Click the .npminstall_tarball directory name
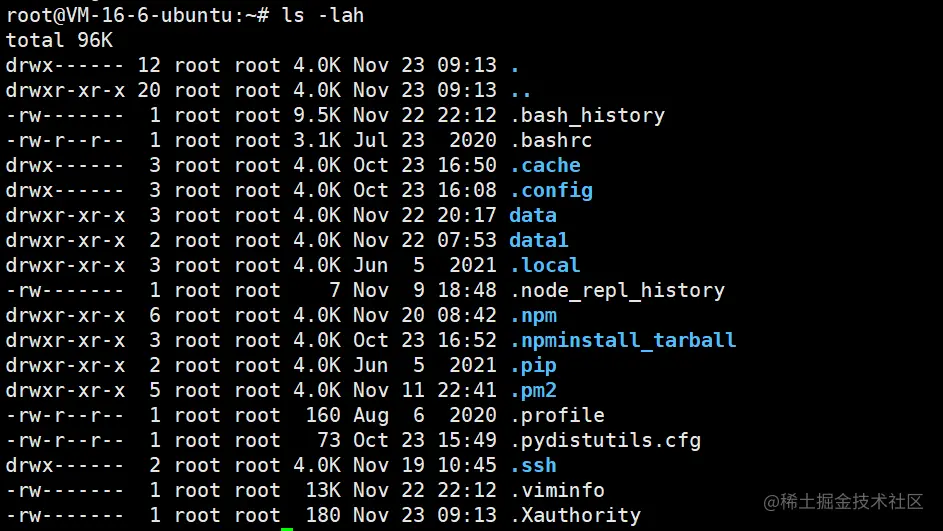943x531 pixels. [623, 341]
